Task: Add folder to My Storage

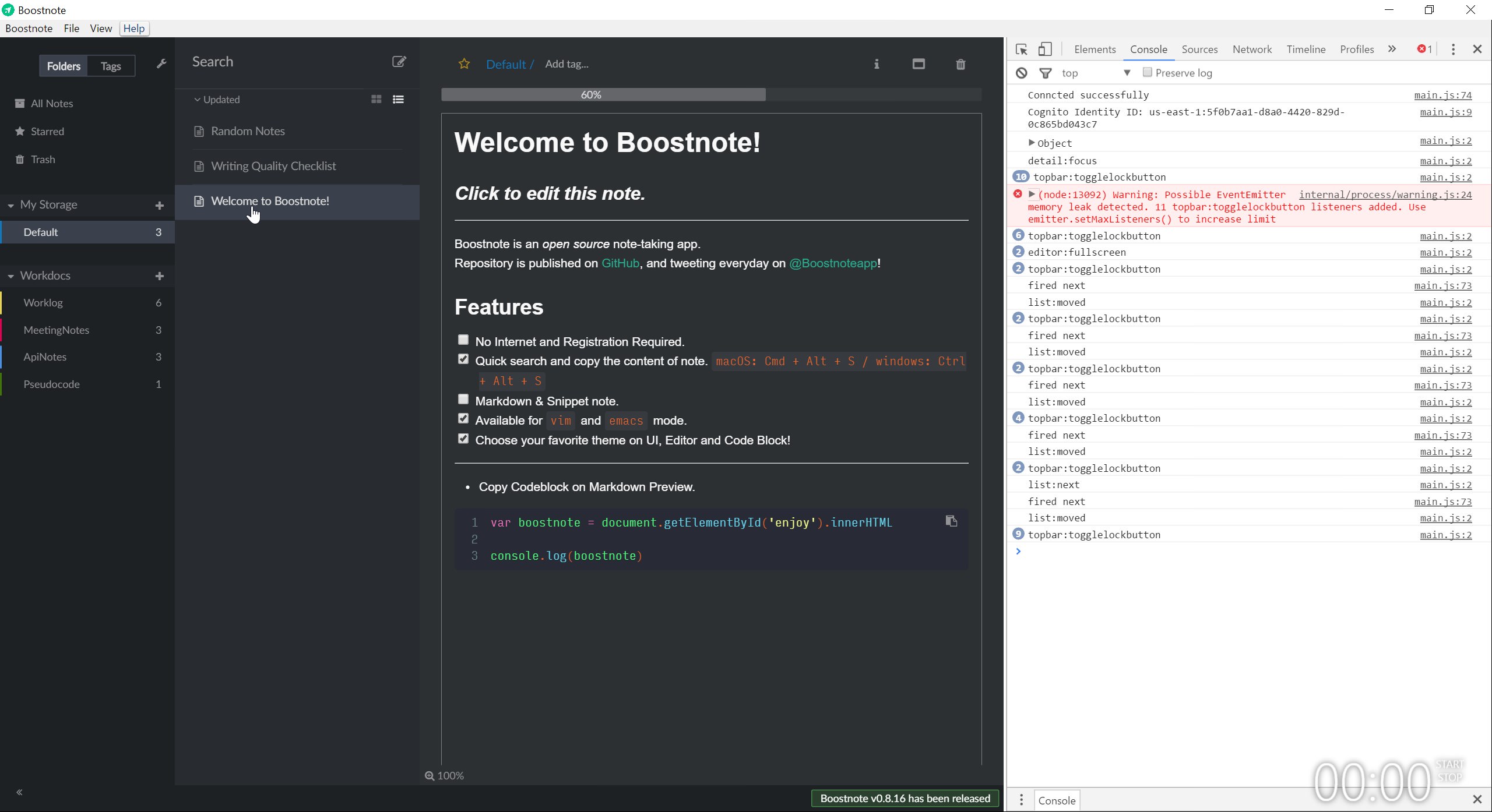Action: [x=159, y=206]
